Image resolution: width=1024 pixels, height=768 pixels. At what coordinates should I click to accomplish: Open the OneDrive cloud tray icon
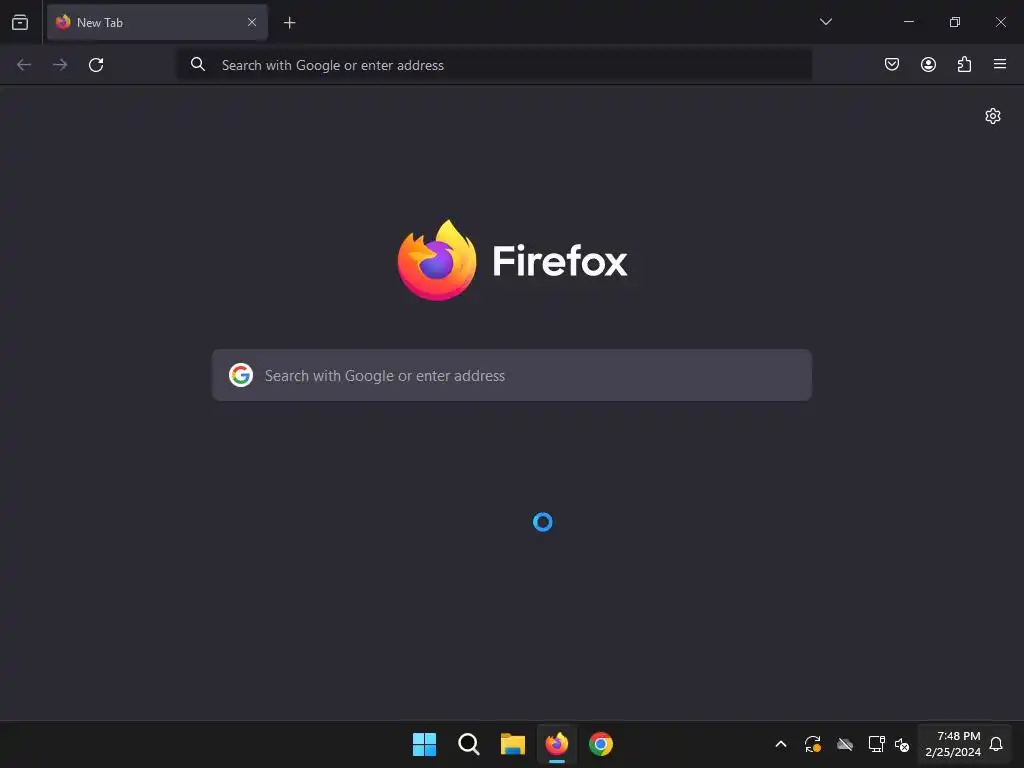click(845, 744)
